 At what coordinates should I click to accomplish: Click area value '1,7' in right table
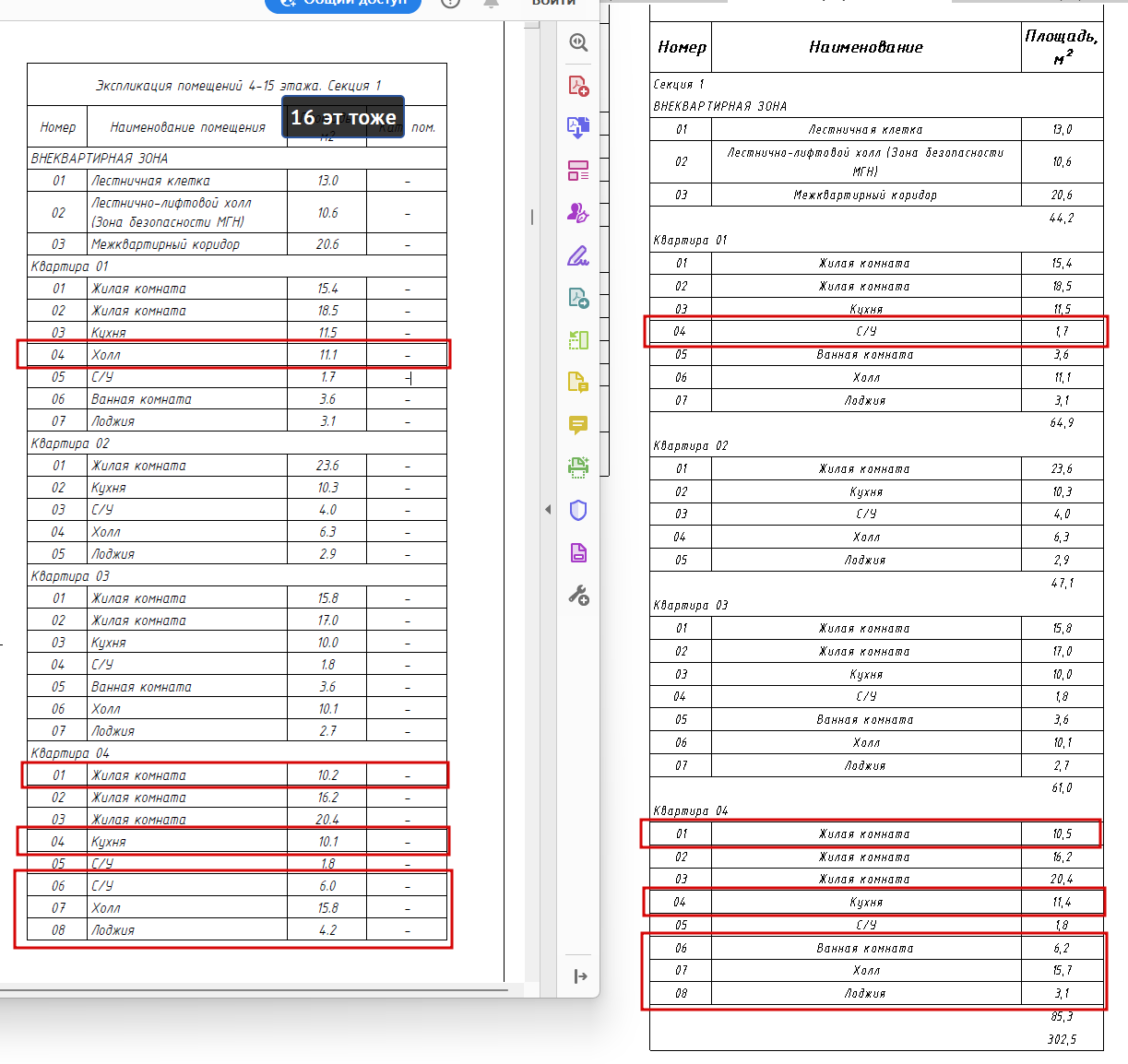pos(1062,331)
